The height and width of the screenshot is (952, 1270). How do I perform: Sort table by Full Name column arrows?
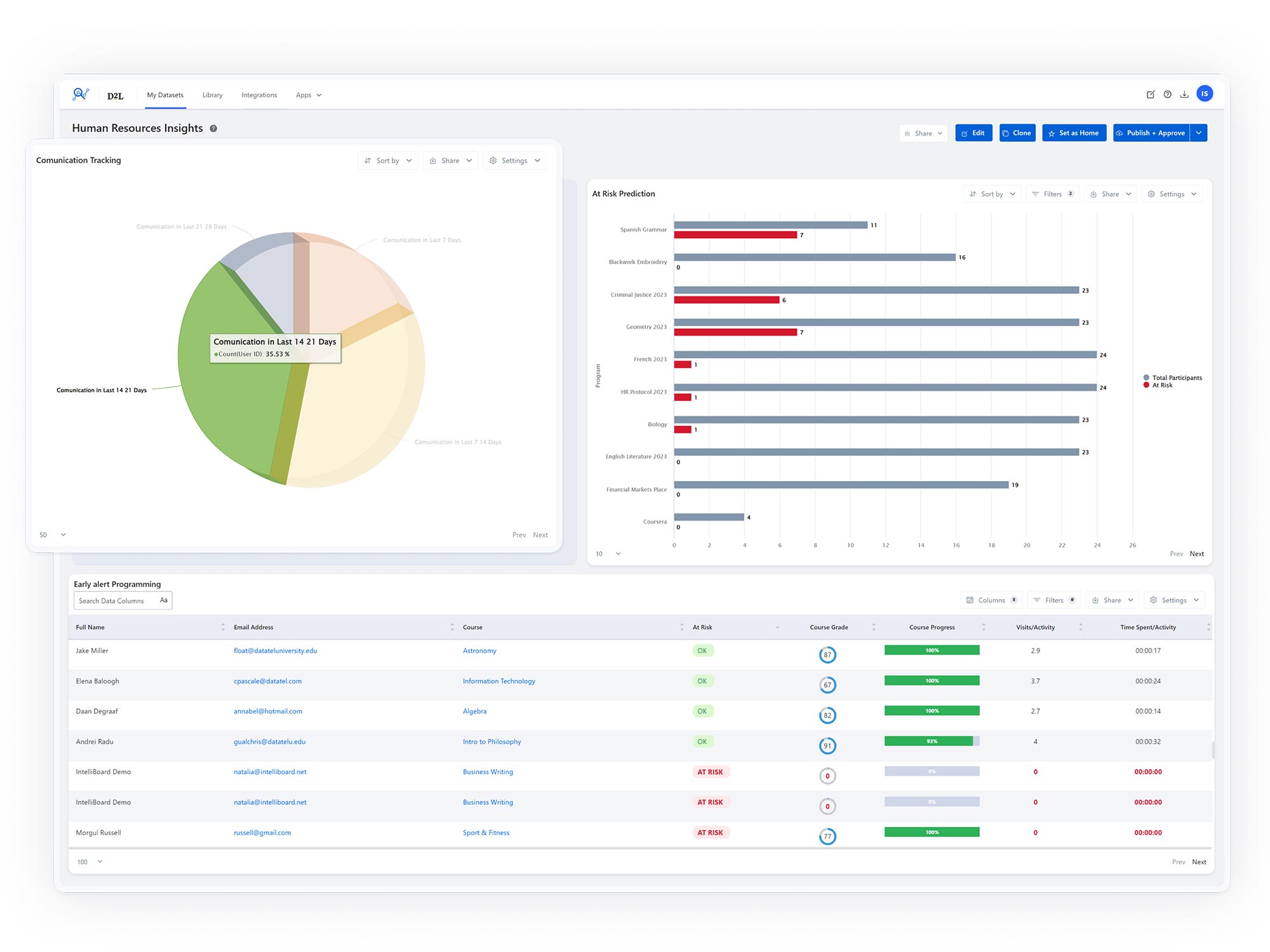pyautogui.click(x=223, y=627)
